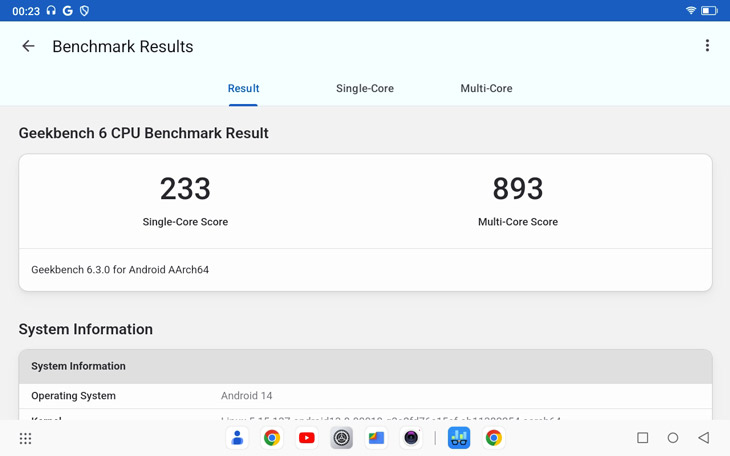The image size is (730, 456).
Task: Tap the headphones icon in status bar
Action: click(51, 10)
